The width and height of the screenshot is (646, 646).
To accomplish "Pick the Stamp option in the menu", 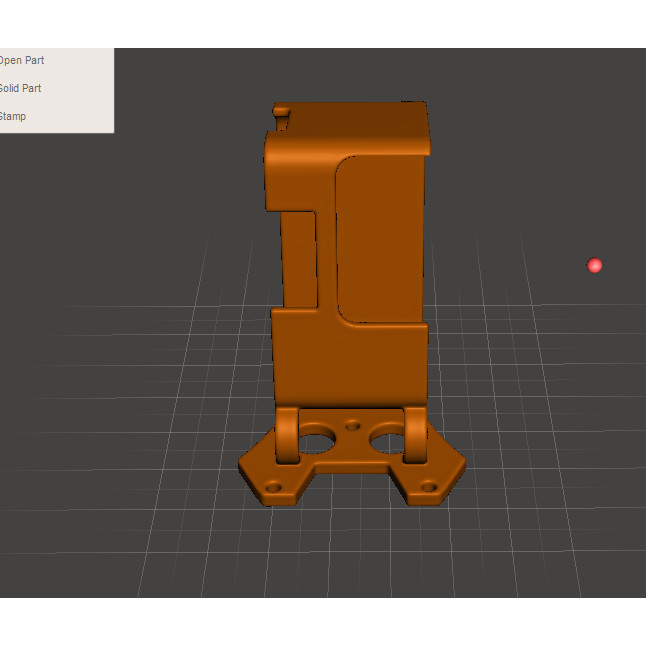I will pos(14,116).
